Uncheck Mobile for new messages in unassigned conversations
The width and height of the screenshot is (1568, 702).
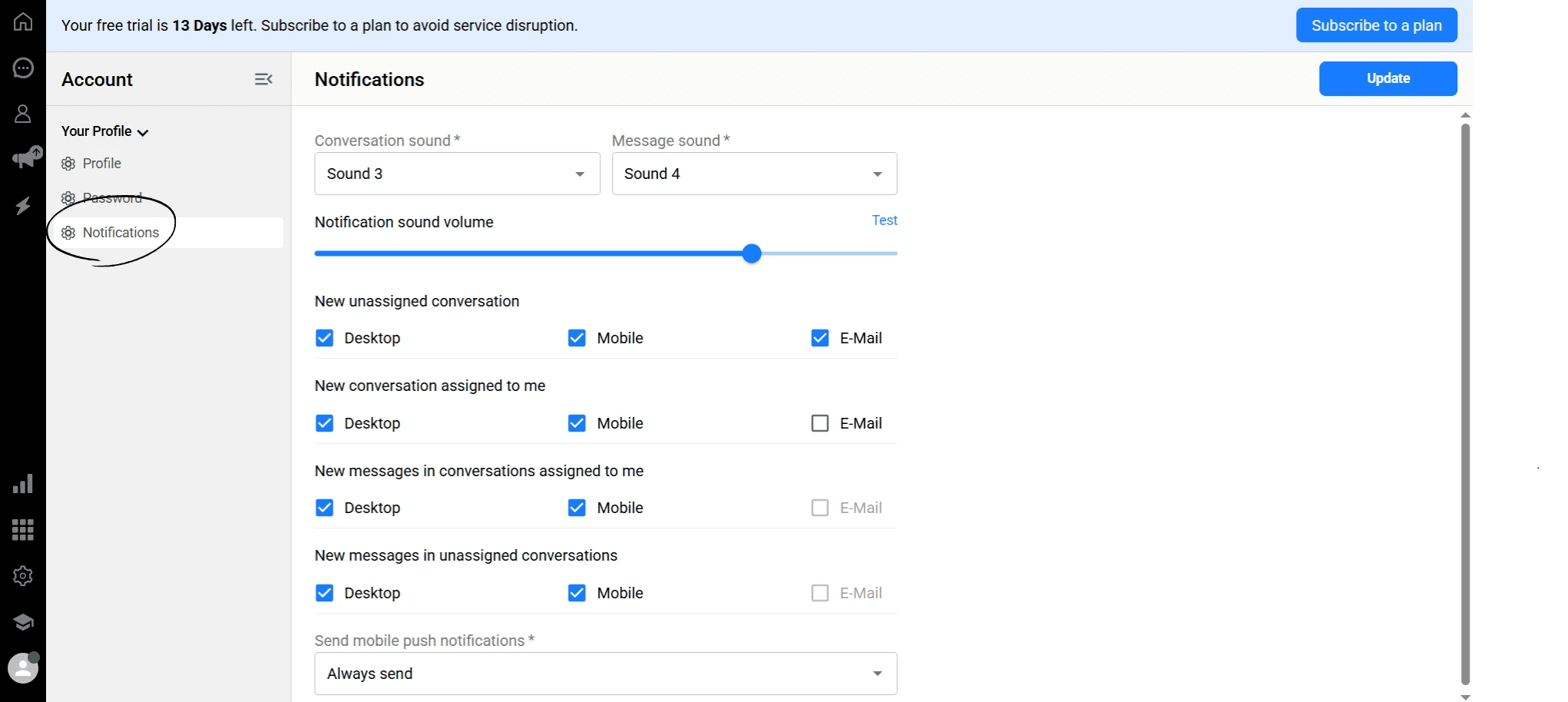[x=576, y=592]
